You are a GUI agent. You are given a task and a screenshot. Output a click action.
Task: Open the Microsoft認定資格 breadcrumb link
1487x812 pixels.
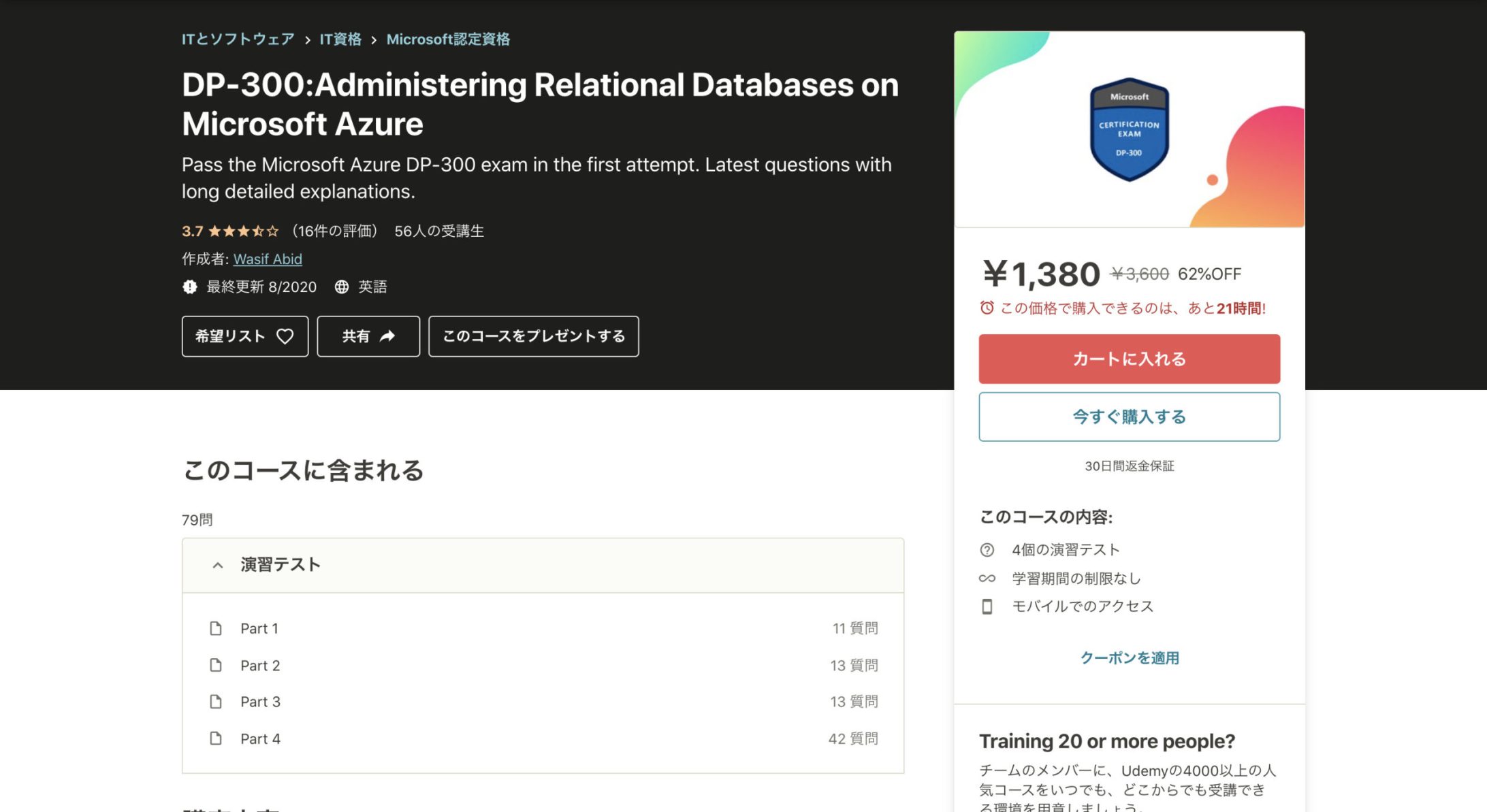coord(448,39)
